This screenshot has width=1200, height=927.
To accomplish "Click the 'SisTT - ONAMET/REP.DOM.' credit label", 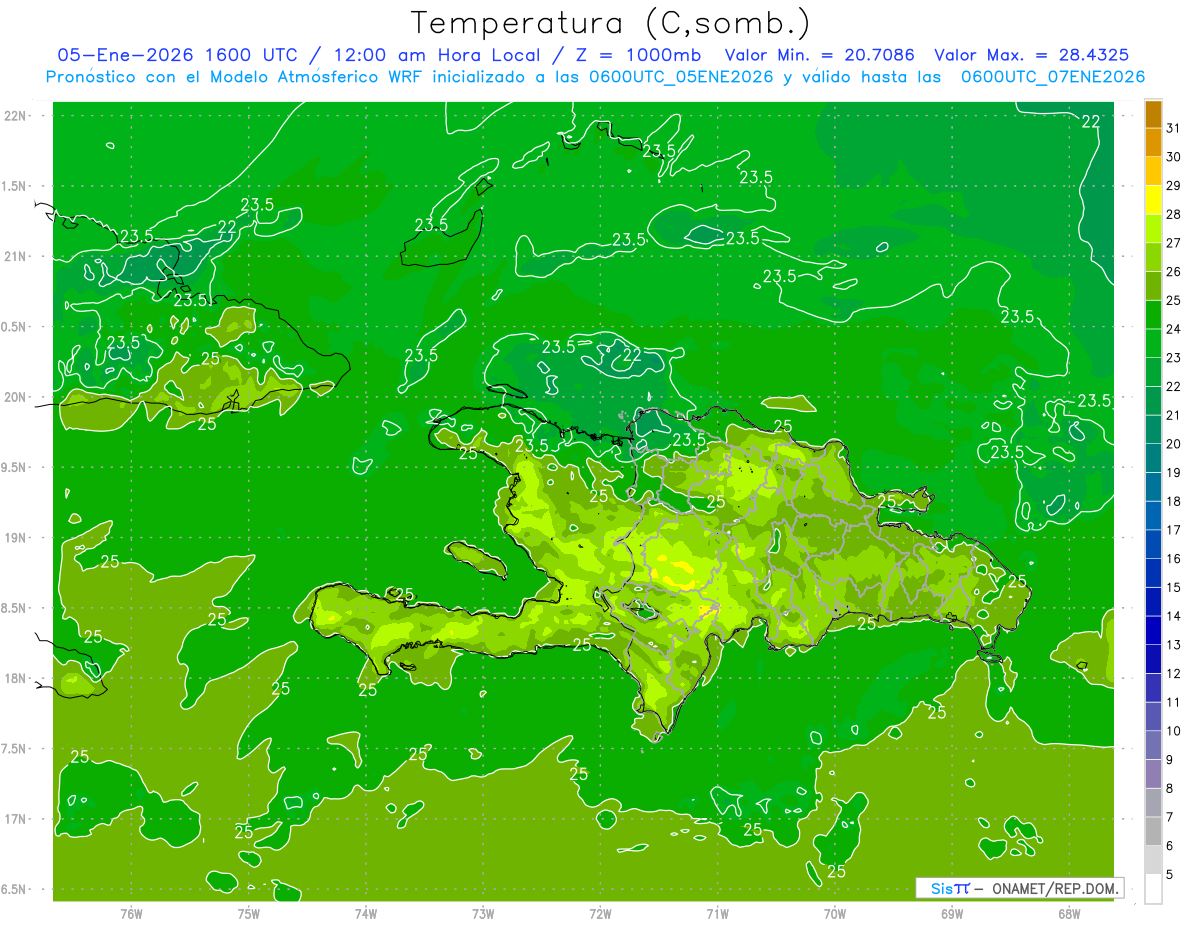I will click(x=1019, y=888).
